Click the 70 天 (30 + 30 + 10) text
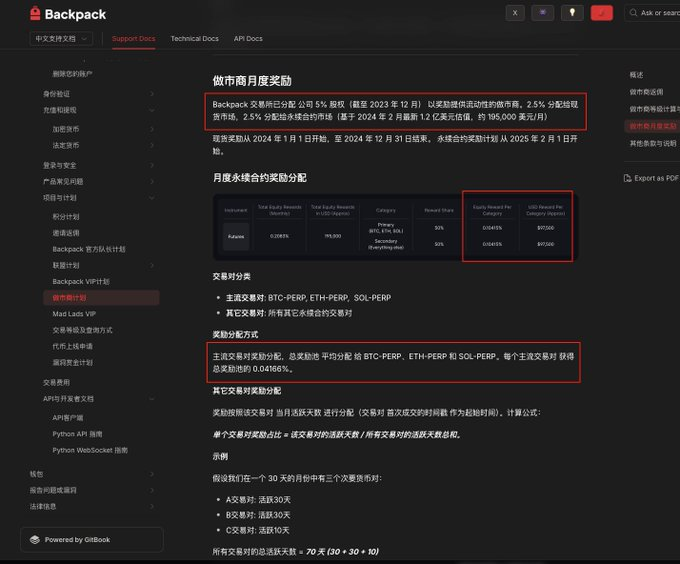Image resolution: width=680 pixels, height=564 pixels. pyautogui.click(x=343, y=552)
